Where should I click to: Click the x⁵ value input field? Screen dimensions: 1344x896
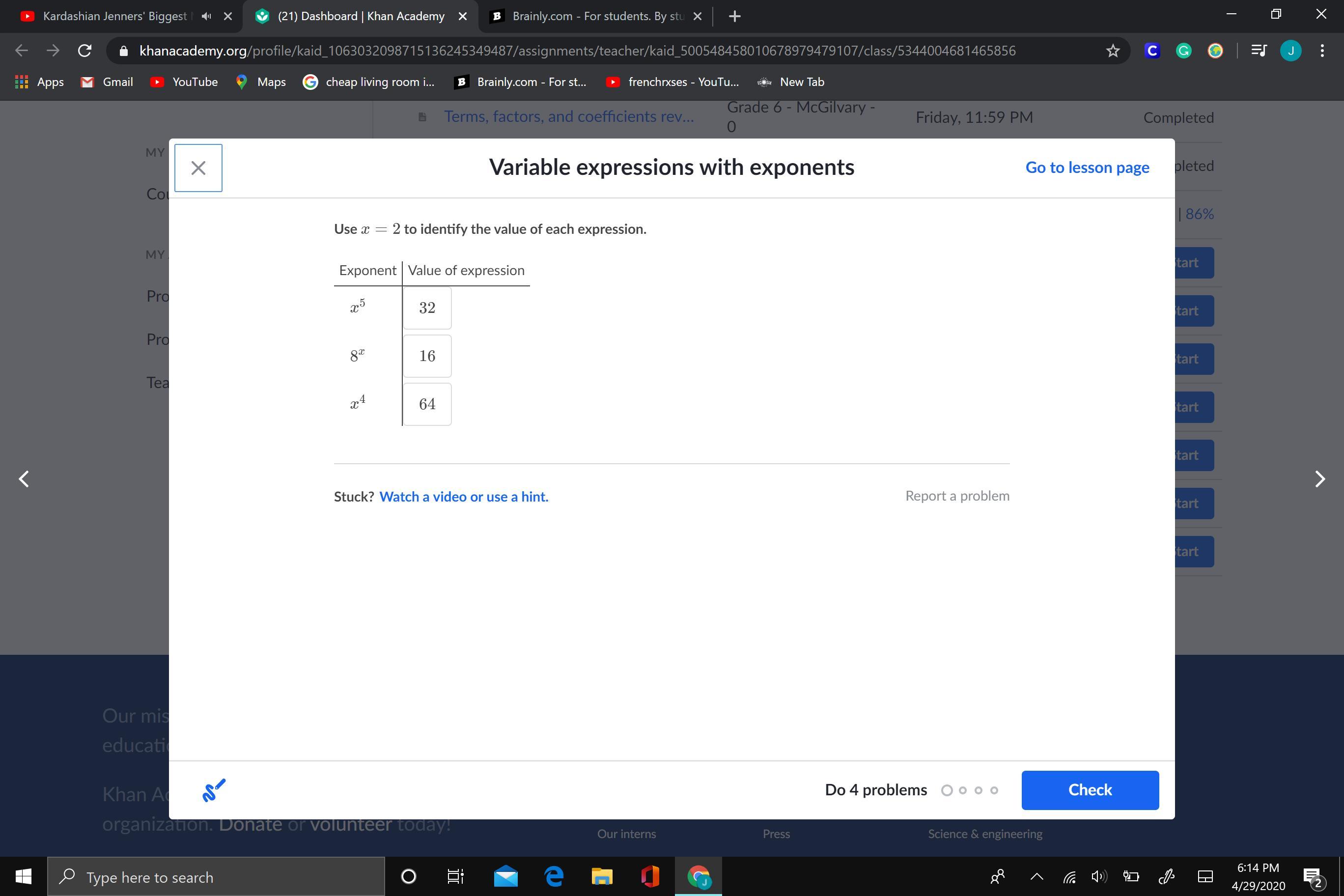(x=427, y=308)
